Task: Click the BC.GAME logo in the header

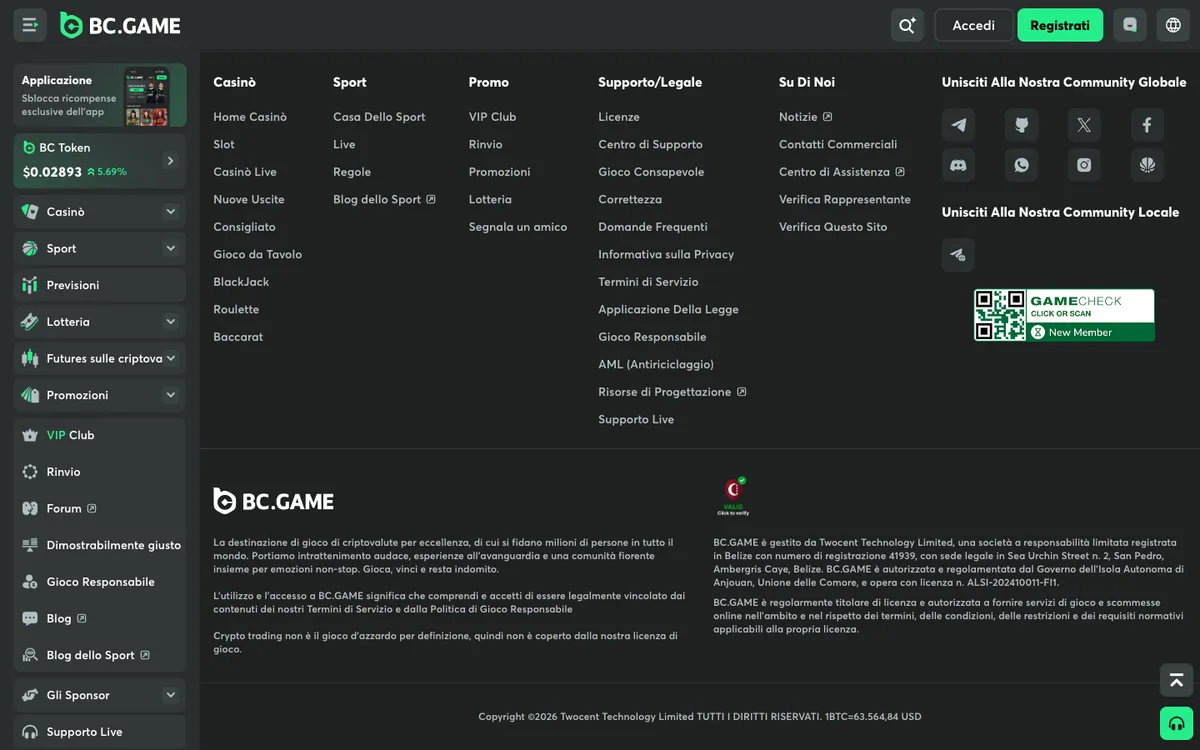Action: point(120,25)
